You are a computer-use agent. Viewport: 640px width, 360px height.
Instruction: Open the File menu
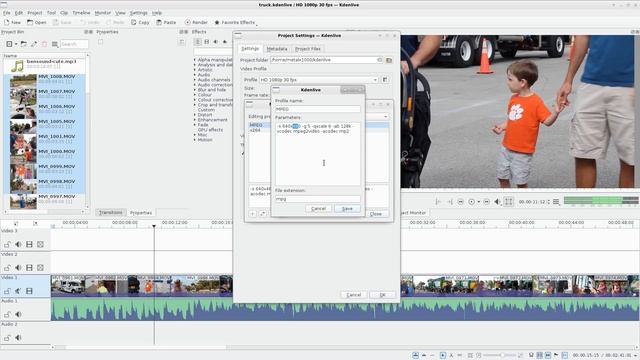[x=7, y=13]
